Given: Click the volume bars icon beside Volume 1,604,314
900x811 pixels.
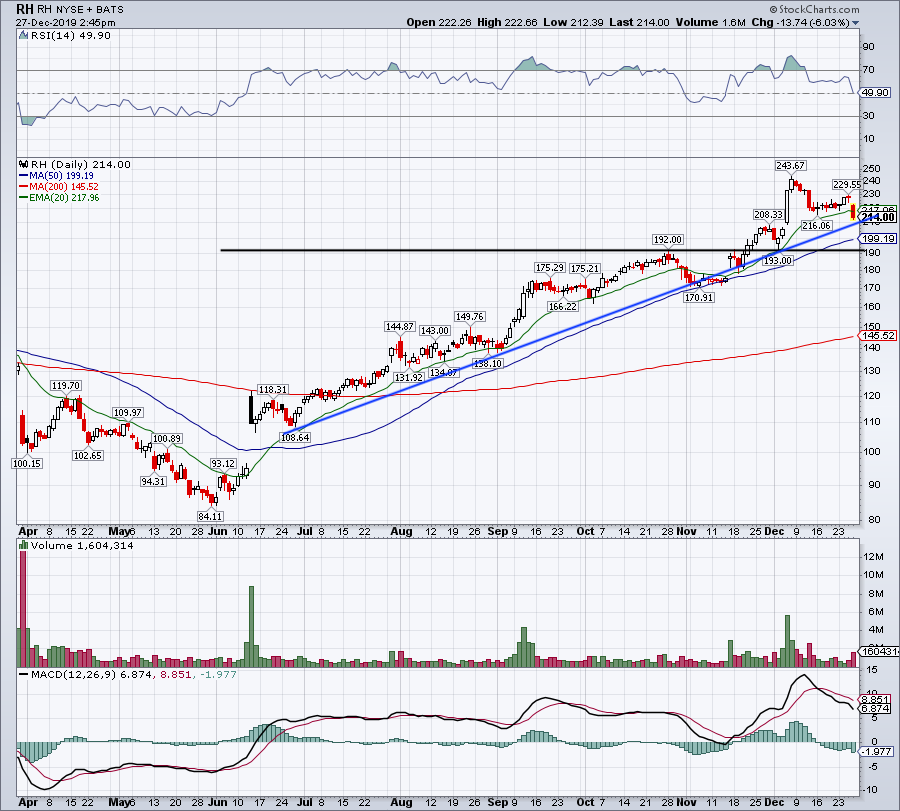Looking at the screenshot, I should point(24,546).
